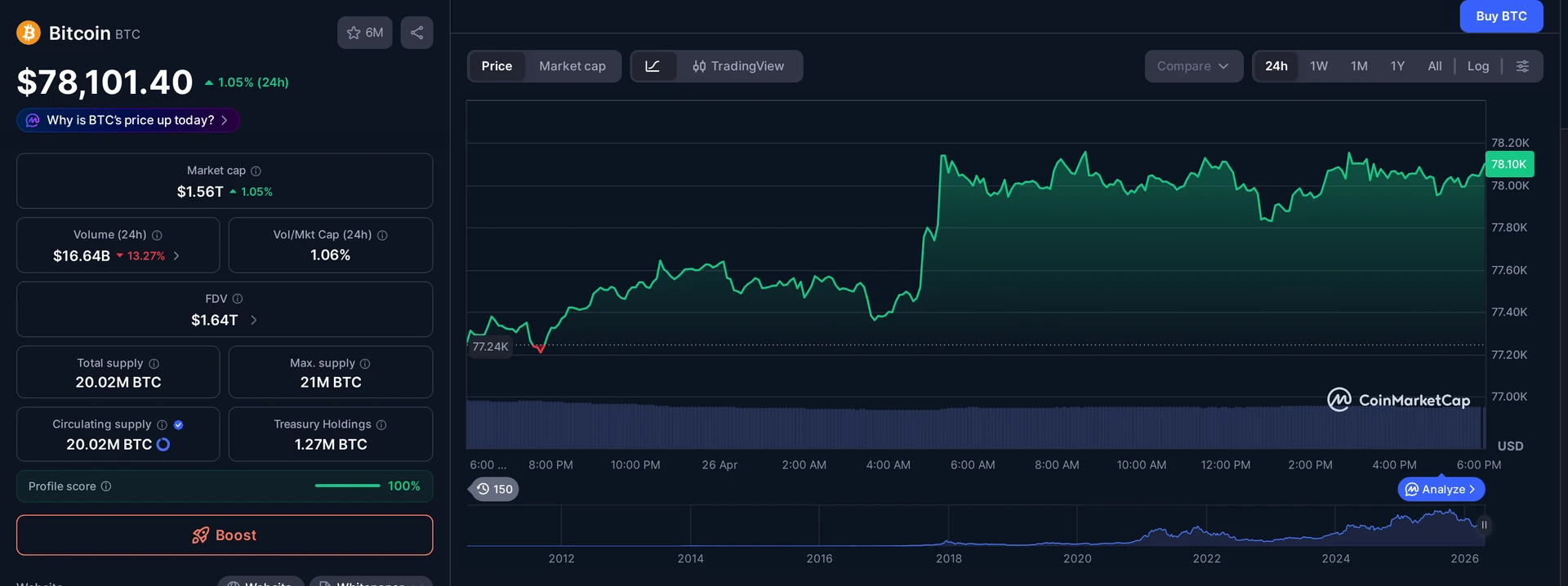Set chart range to 1M

coord(1359,66)
